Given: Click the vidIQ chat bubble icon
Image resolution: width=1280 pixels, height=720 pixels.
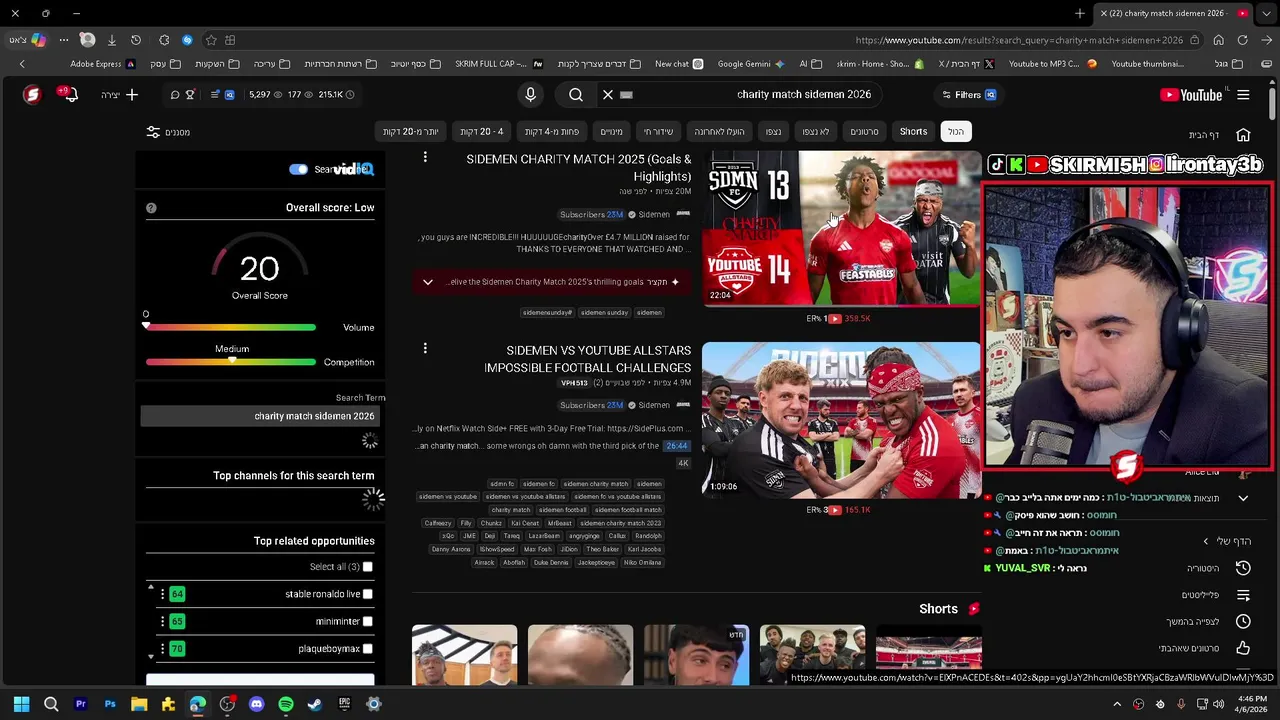Looking at the screenshot, I should pos(174,95).
